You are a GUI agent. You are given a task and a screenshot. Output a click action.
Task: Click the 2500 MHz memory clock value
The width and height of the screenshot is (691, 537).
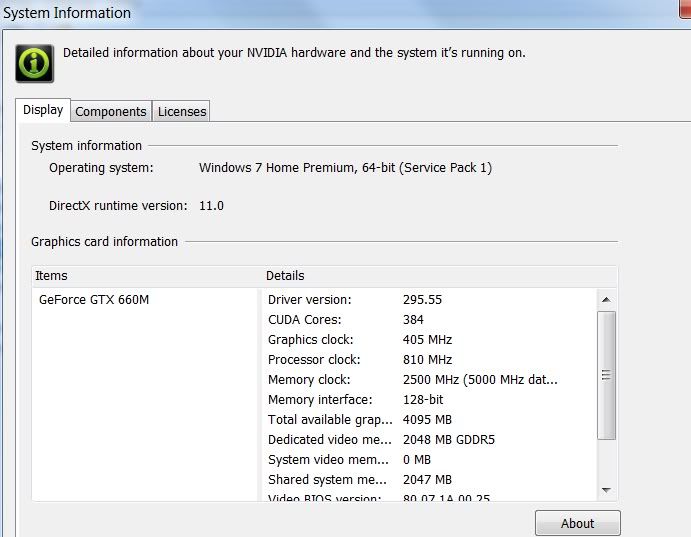pyautogui.click(x=480, y=379)
